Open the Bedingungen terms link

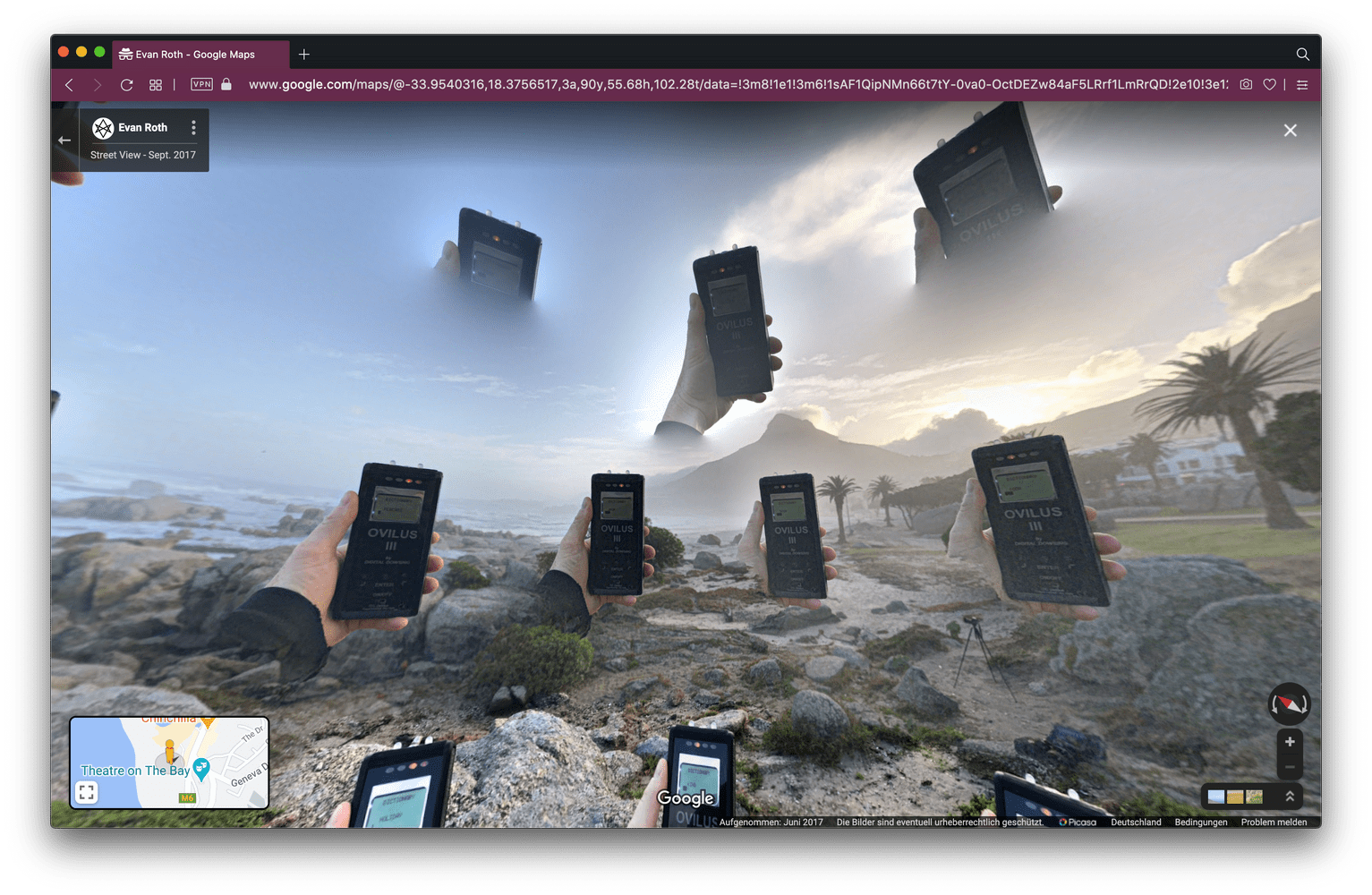pyautogui.click(x=1201, y=822)
